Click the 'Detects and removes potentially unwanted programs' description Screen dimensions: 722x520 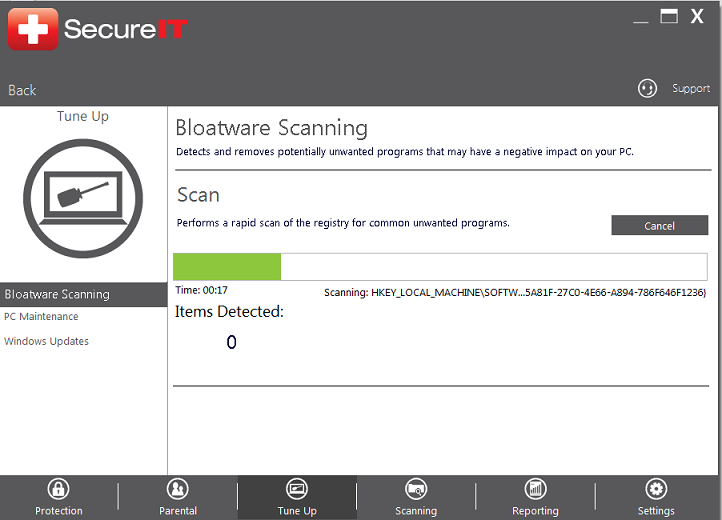(405, 152)
